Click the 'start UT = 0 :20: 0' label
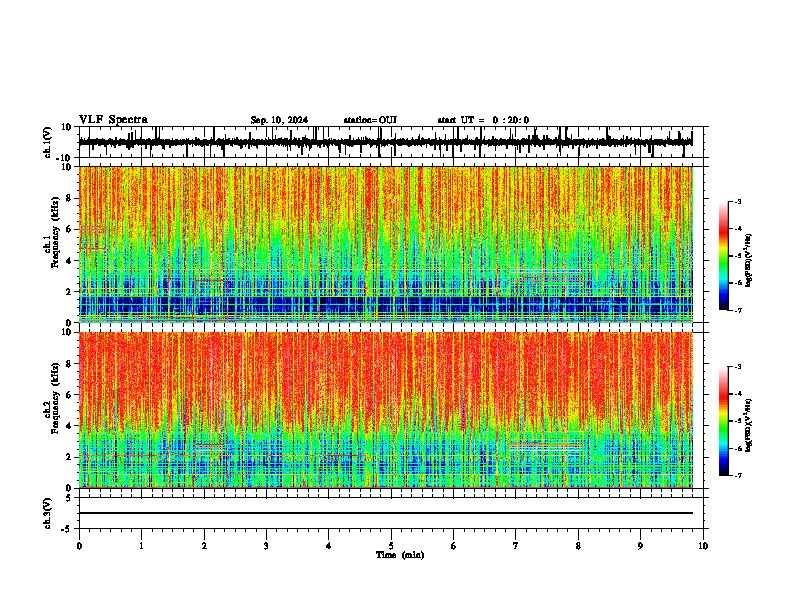 click(483, 120)
